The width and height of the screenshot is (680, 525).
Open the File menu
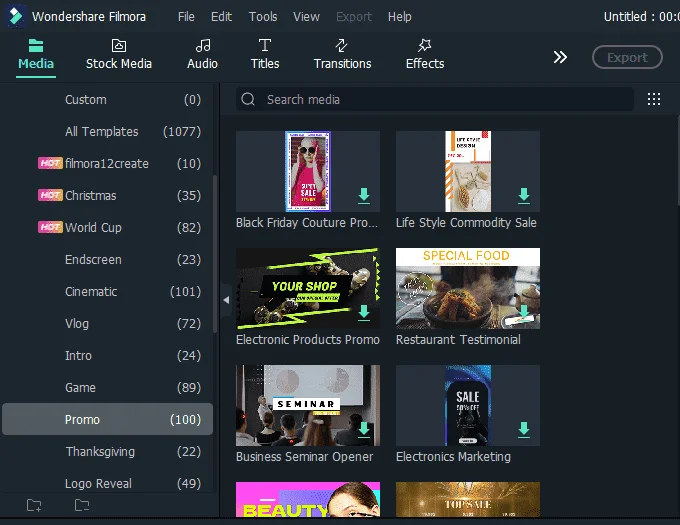pos(186,17)
